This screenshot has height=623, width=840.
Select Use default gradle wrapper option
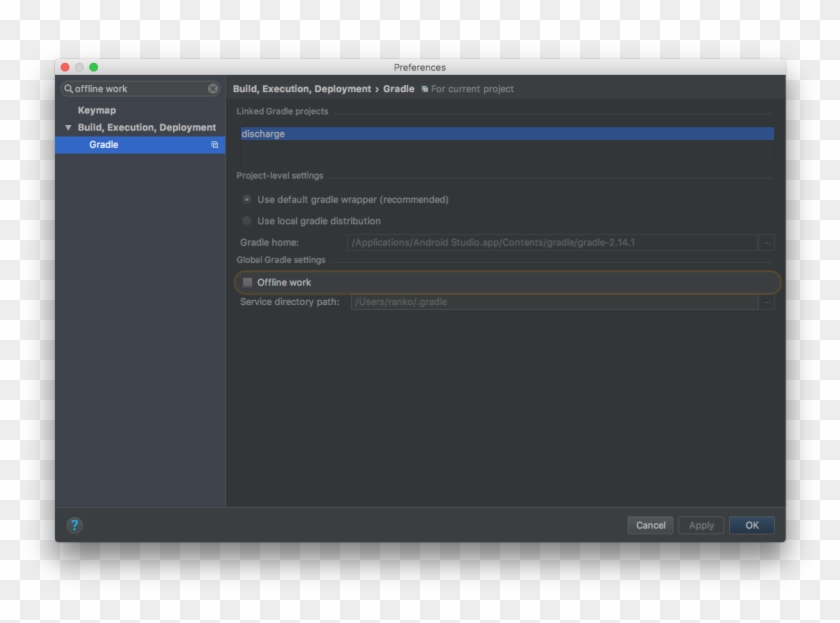pyautogui.click(x=247, y=199)
